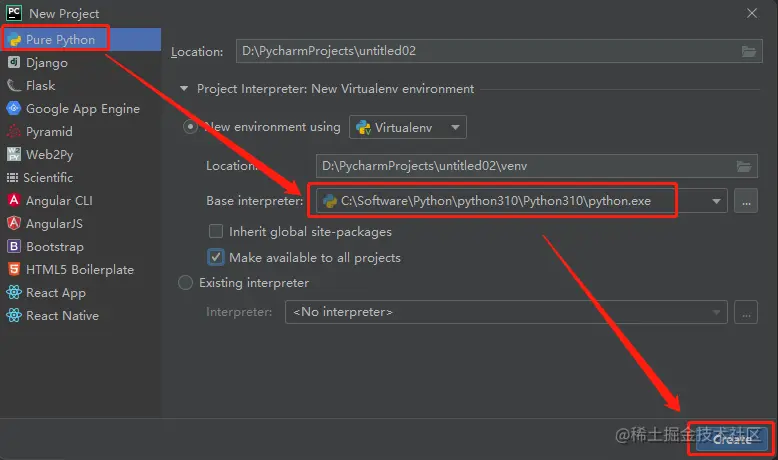Click the Pyramid framework icon
The width and height of the screenshot is (778, 460).
[14, 131]
